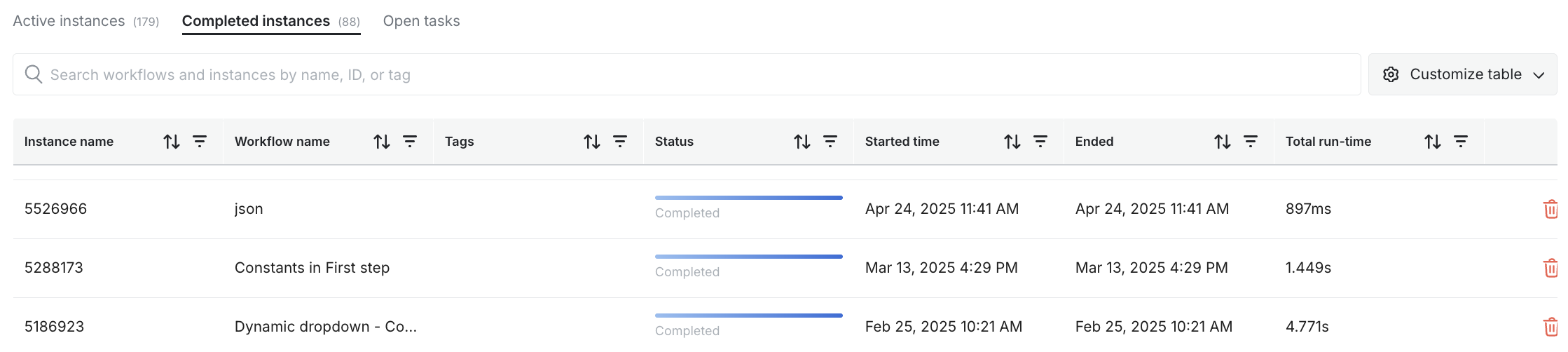This screenshot has width=1568, height=352.
Task: Open instance 5526966 details
Action: pyautogui.click(x=55, y=209)
